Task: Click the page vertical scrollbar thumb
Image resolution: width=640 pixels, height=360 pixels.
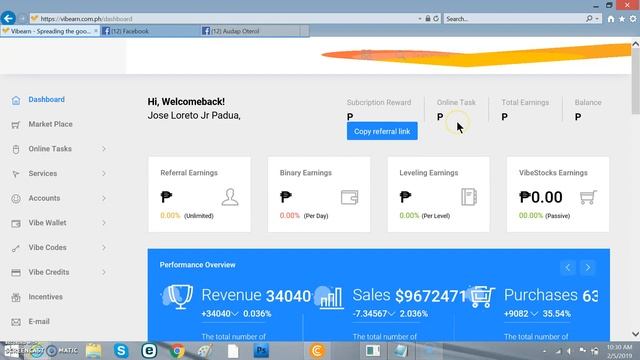Action: pyautogui.click(x=636, y=82)
